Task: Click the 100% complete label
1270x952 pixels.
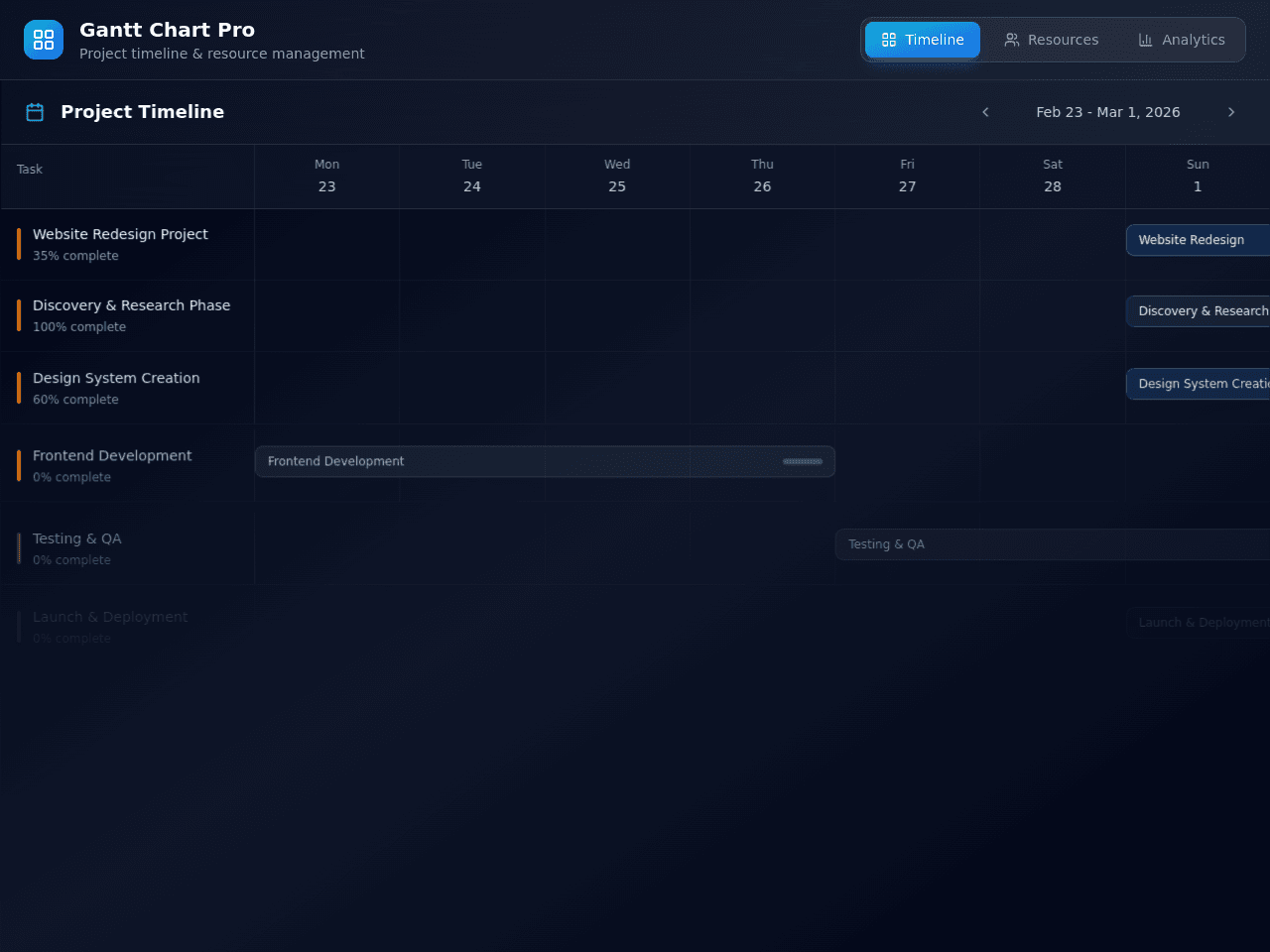Action: (79, 327)
